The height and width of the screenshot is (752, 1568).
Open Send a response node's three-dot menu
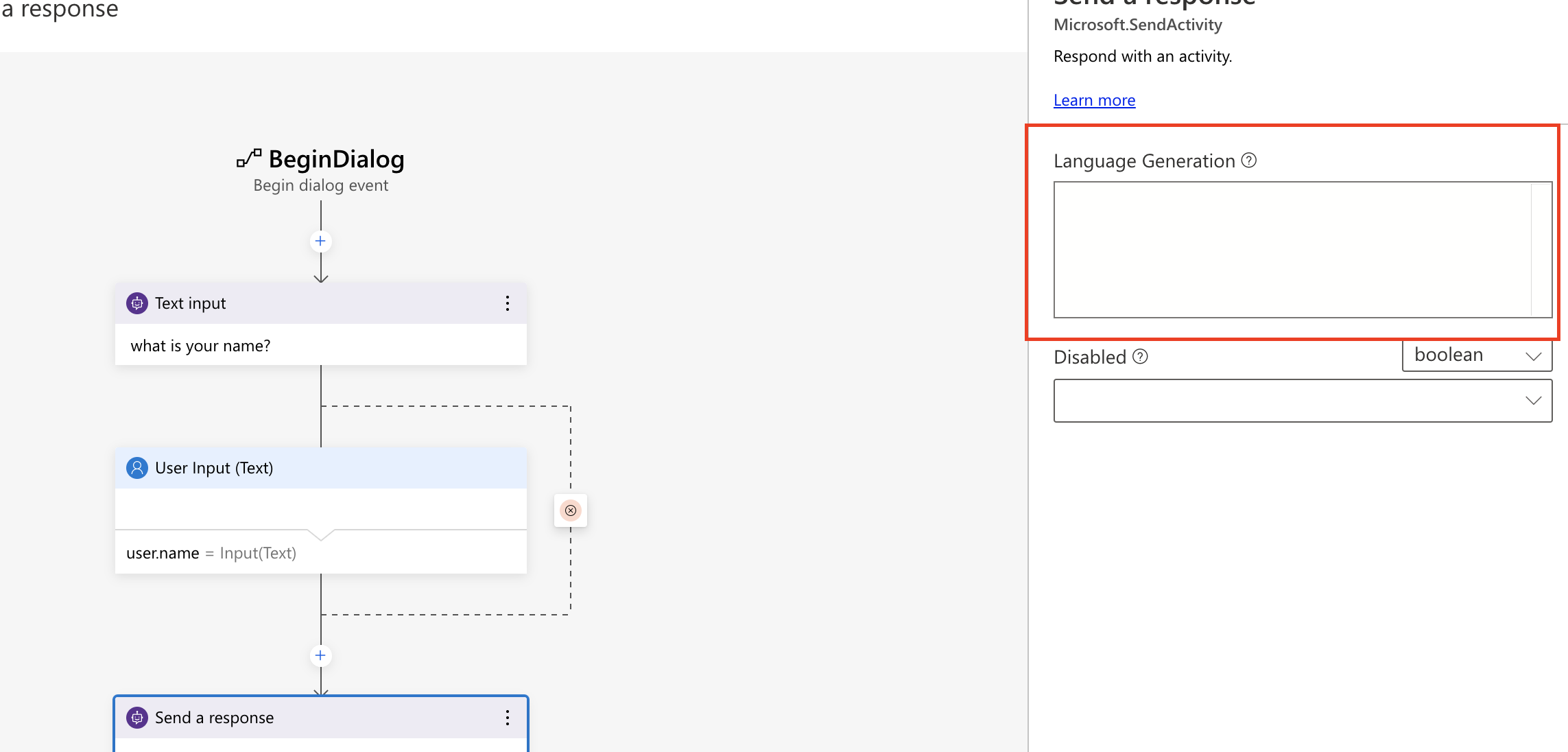(x=508, y=718)
